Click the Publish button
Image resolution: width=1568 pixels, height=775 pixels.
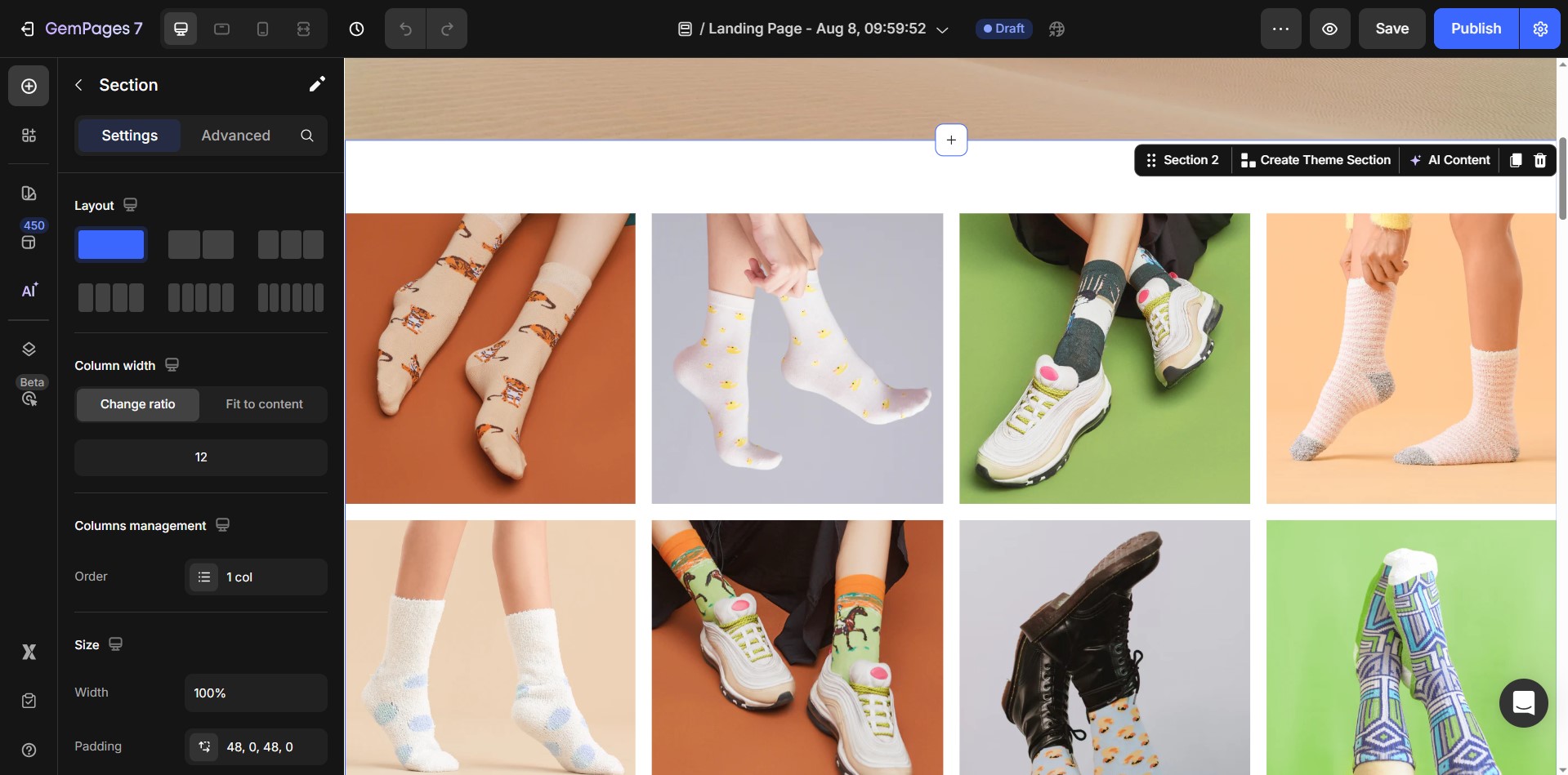[1476, 29]
